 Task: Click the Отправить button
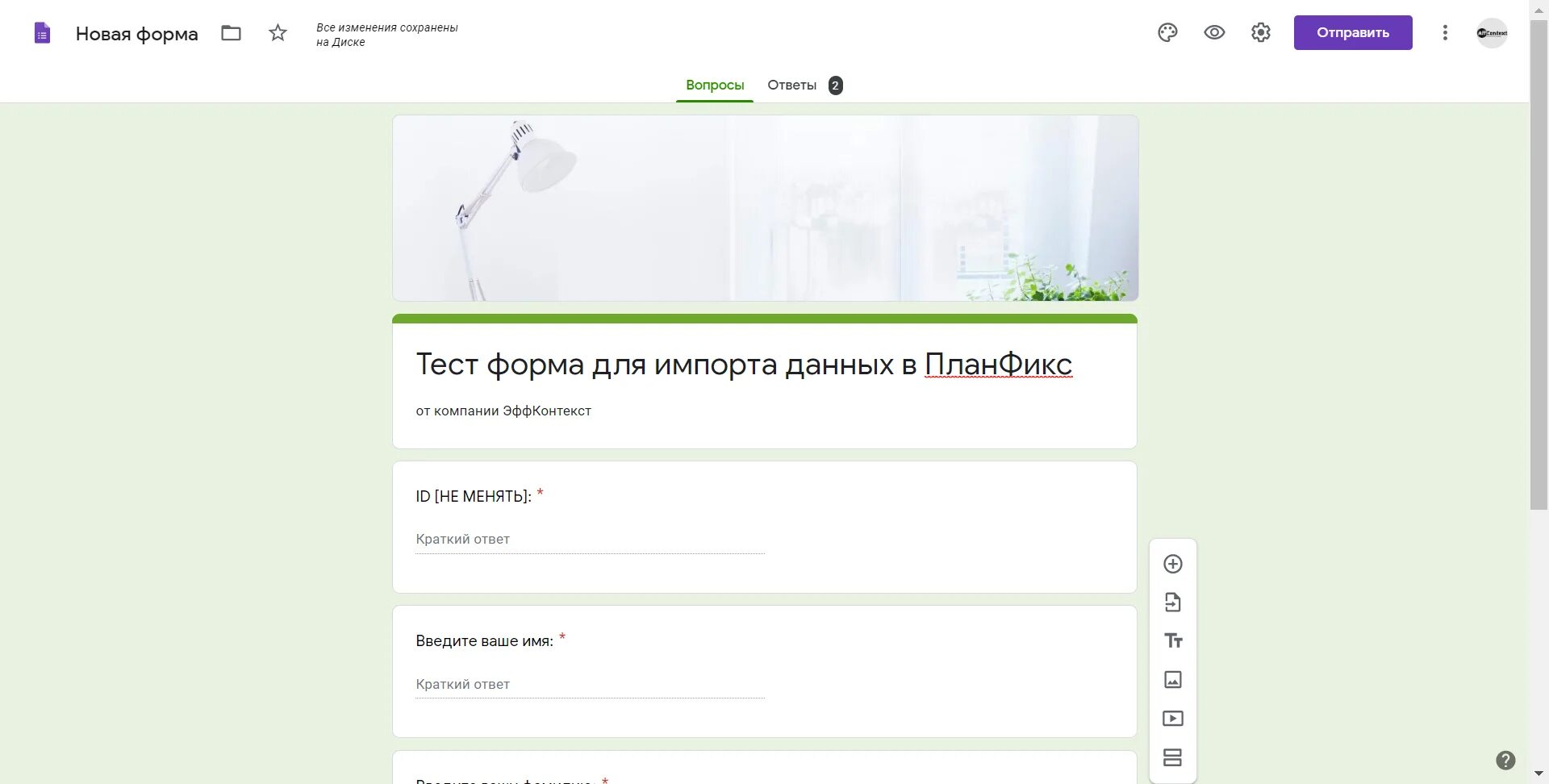(1353, 32)
